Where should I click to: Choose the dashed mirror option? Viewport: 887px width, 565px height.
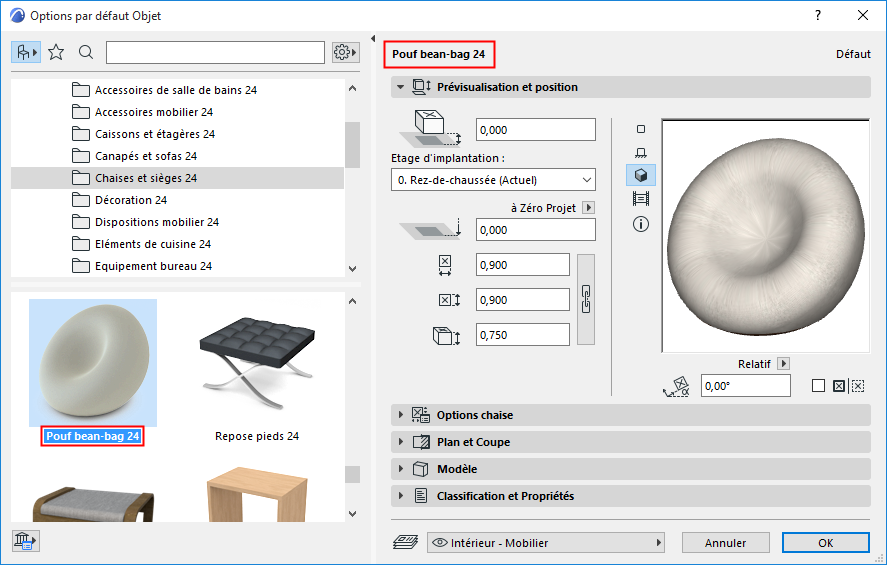tap(858, 386)
